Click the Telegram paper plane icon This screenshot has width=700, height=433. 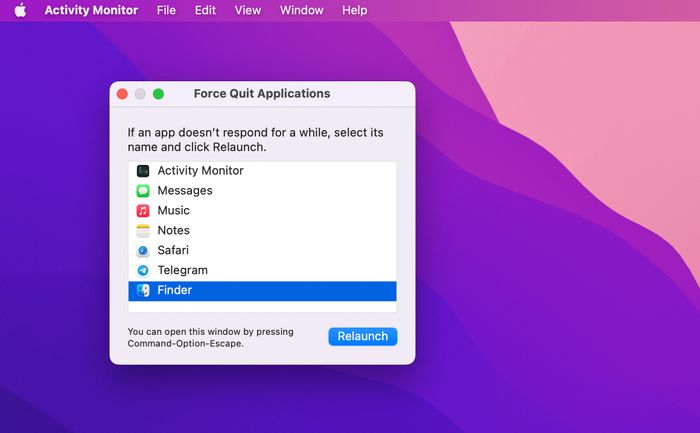[143, 270]
